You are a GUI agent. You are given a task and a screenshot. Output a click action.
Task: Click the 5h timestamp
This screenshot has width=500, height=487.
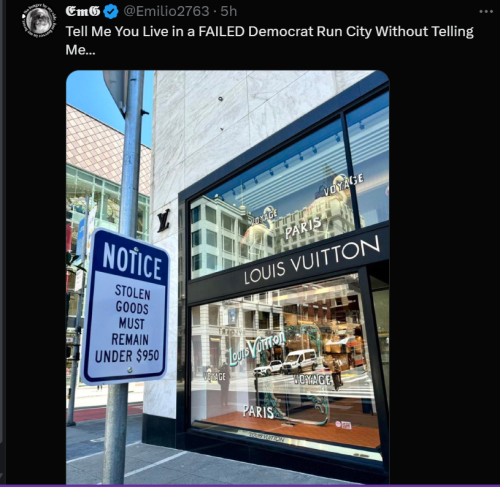[x=229, y=12]
